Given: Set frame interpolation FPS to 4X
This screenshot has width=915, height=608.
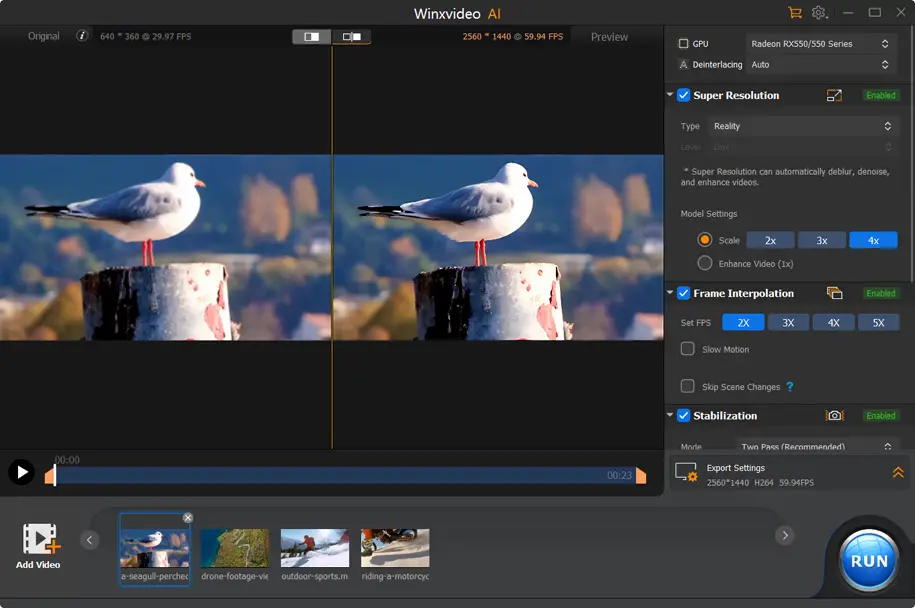Looking at the screenshot, I should click(x=833, y=323).
